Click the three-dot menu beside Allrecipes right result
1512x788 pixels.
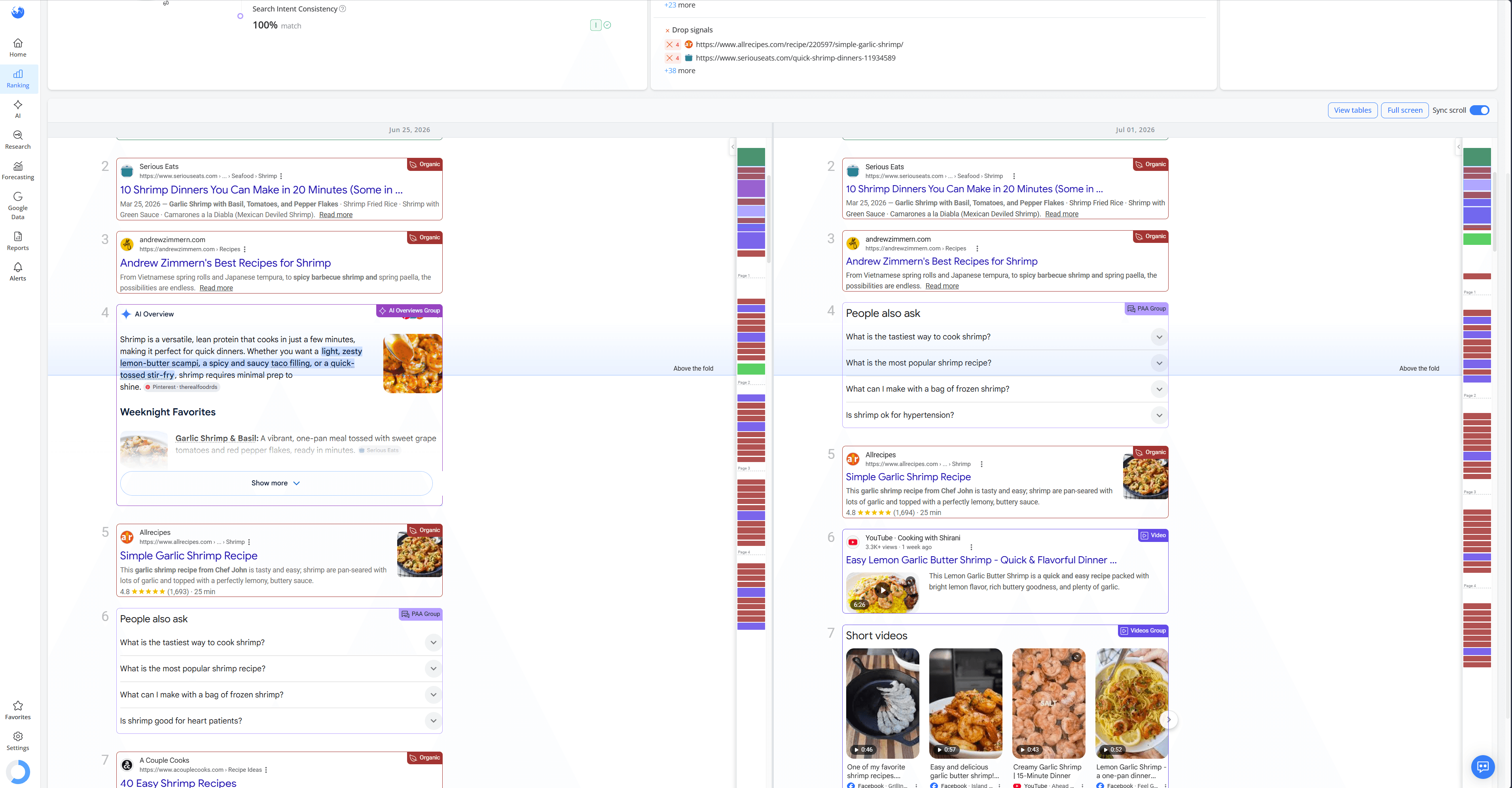(981, 464)
